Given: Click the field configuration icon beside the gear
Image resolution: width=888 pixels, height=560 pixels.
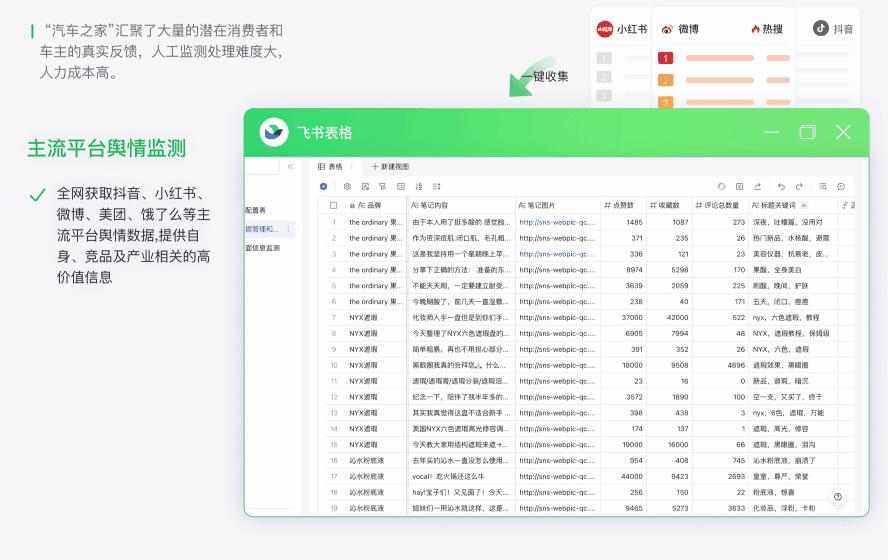Looking at the screenshot, I should coord(365,186).
